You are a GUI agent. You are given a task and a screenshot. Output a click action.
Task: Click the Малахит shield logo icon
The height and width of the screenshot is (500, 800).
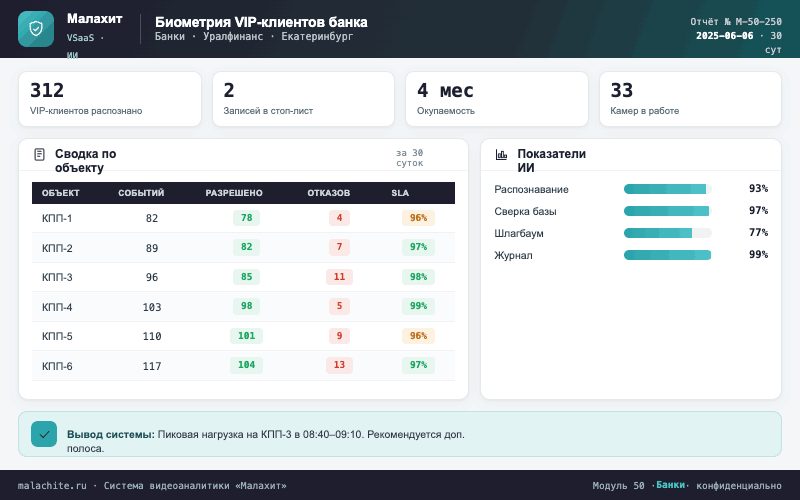pyautogui.click(x=36, y=29)
